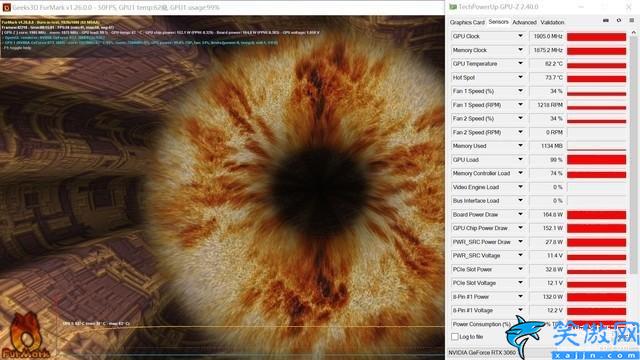Switch to the Graphics Card tab
640x360 pixels.
point(467,22)
